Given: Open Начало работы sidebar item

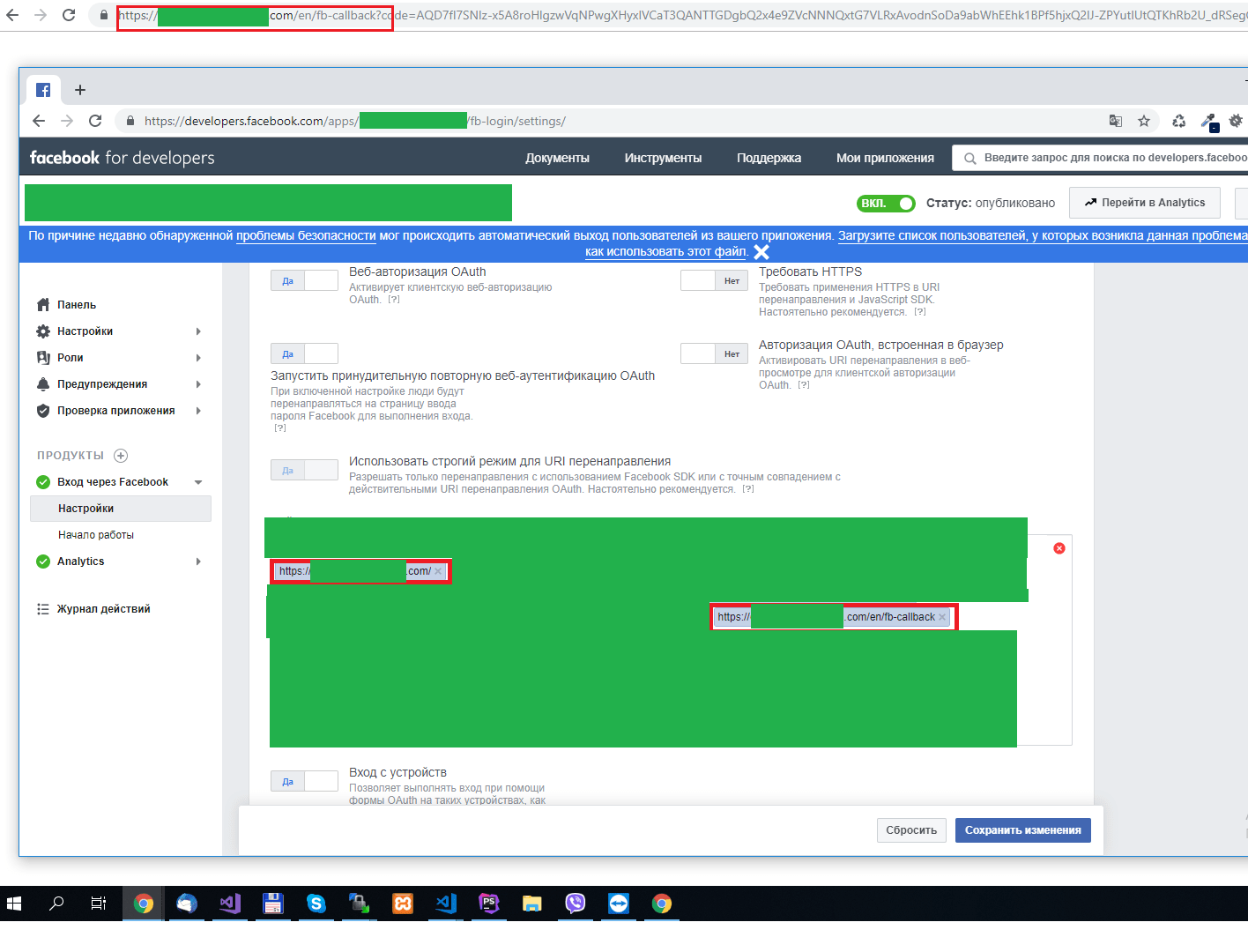Looking at the screenshot, I should coord(96,535).
